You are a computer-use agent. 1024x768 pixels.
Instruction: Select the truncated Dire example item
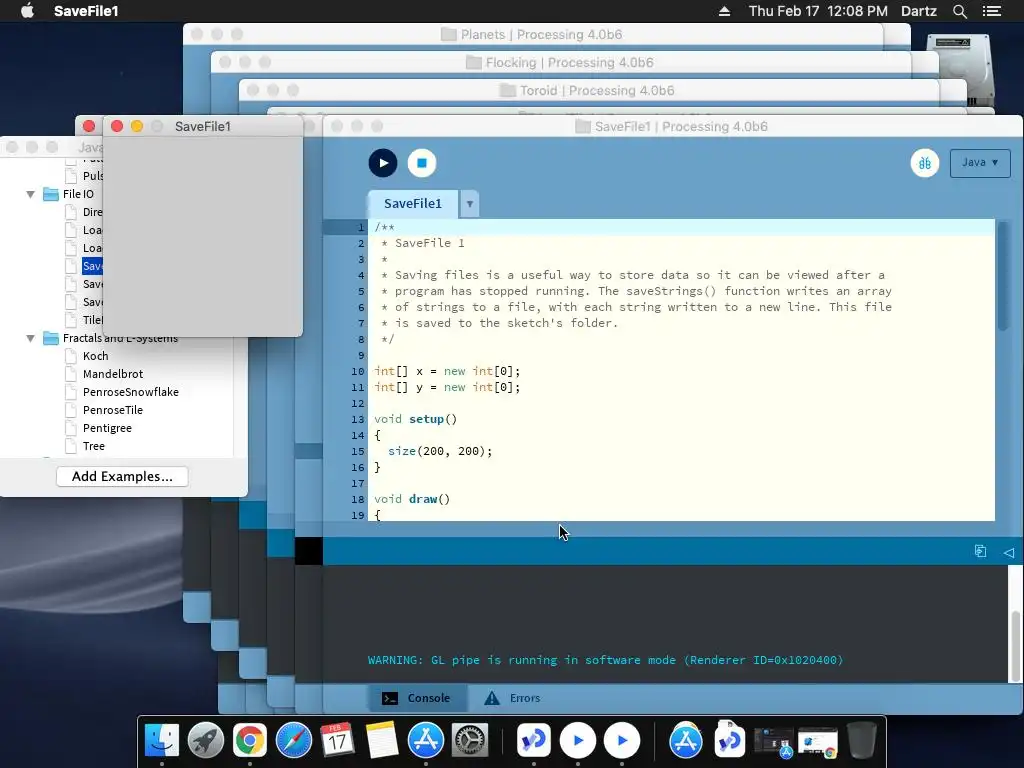point(92,212)
